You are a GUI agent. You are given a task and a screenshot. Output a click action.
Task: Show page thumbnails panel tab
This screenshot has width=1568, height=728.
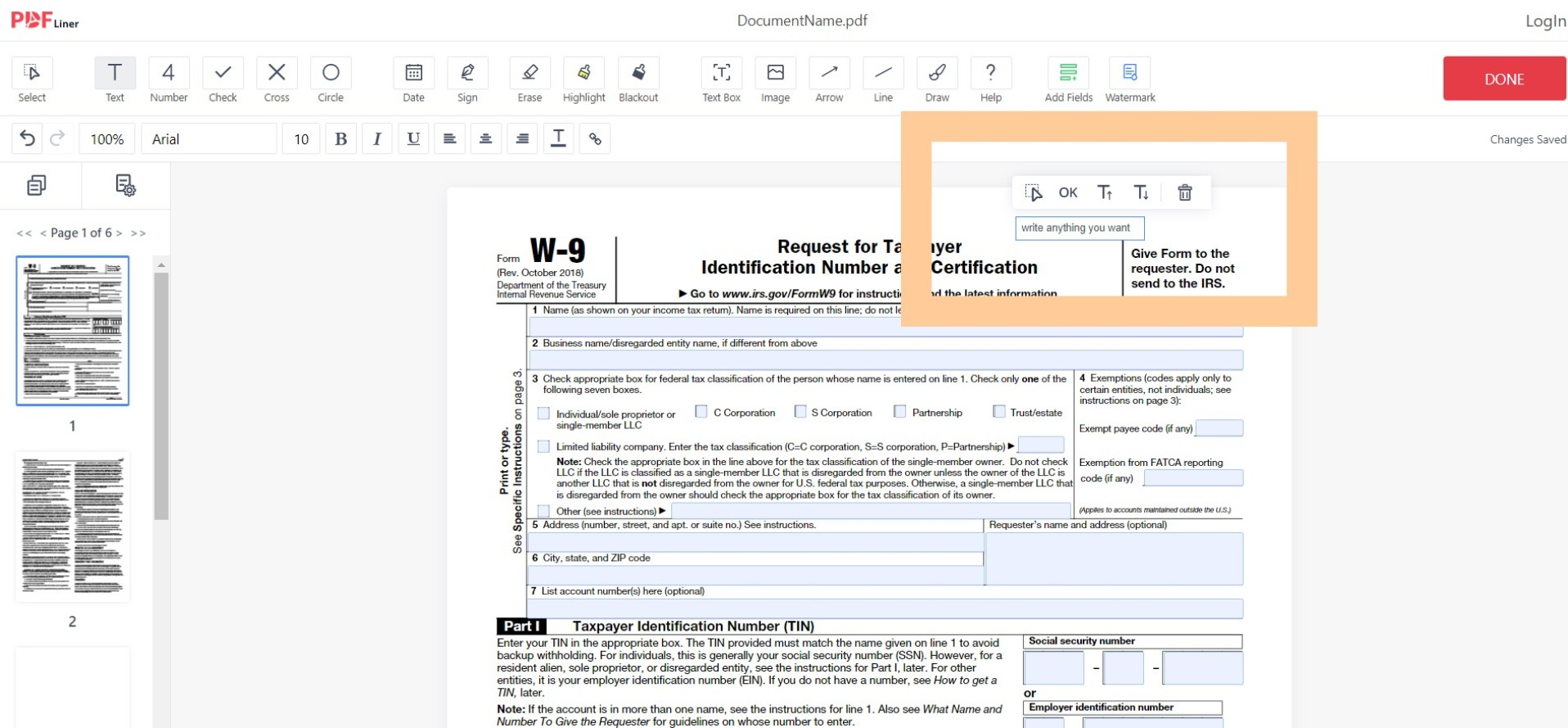36,185
